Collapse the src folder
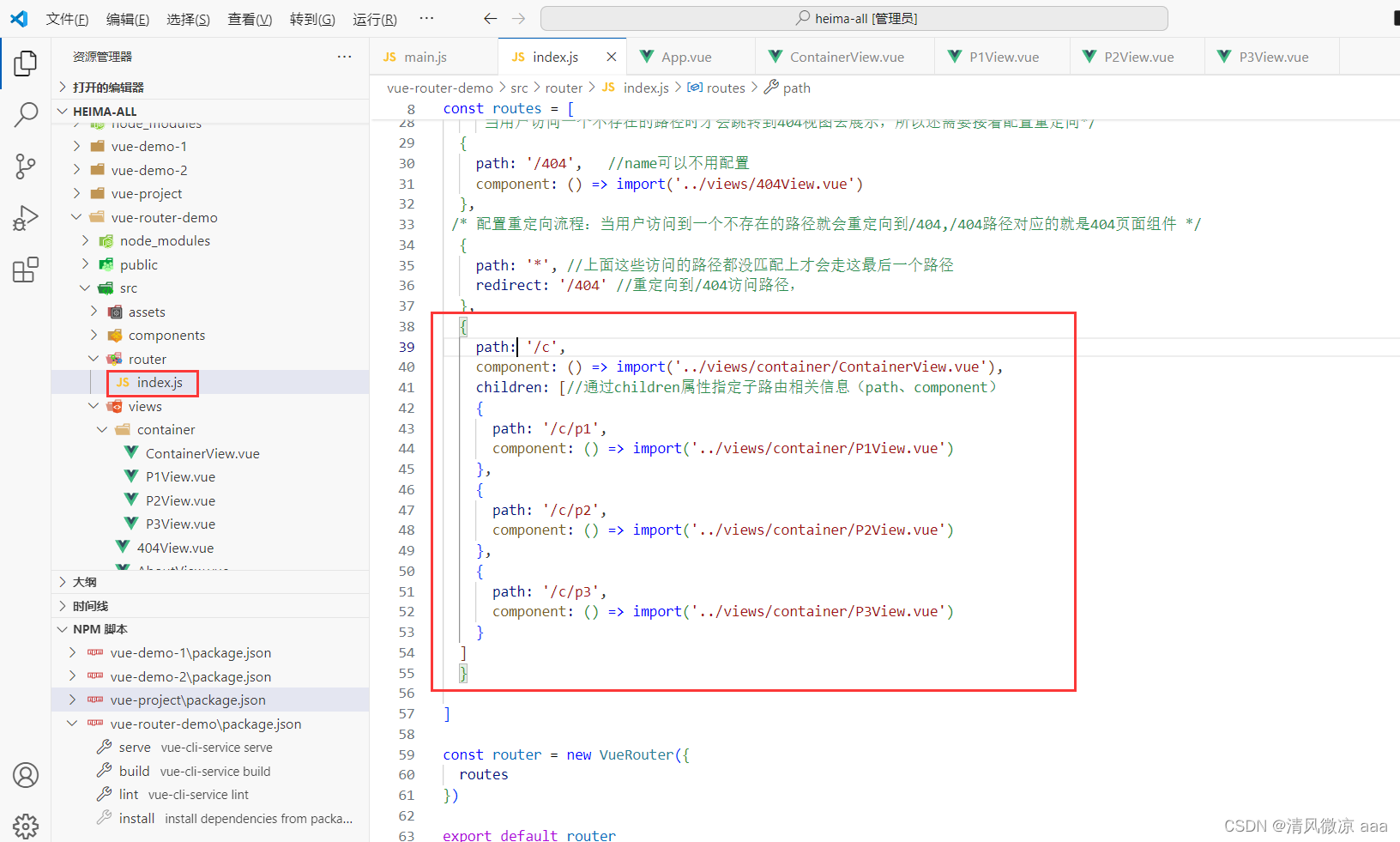 pyautogui.click(x=85, y=288)
